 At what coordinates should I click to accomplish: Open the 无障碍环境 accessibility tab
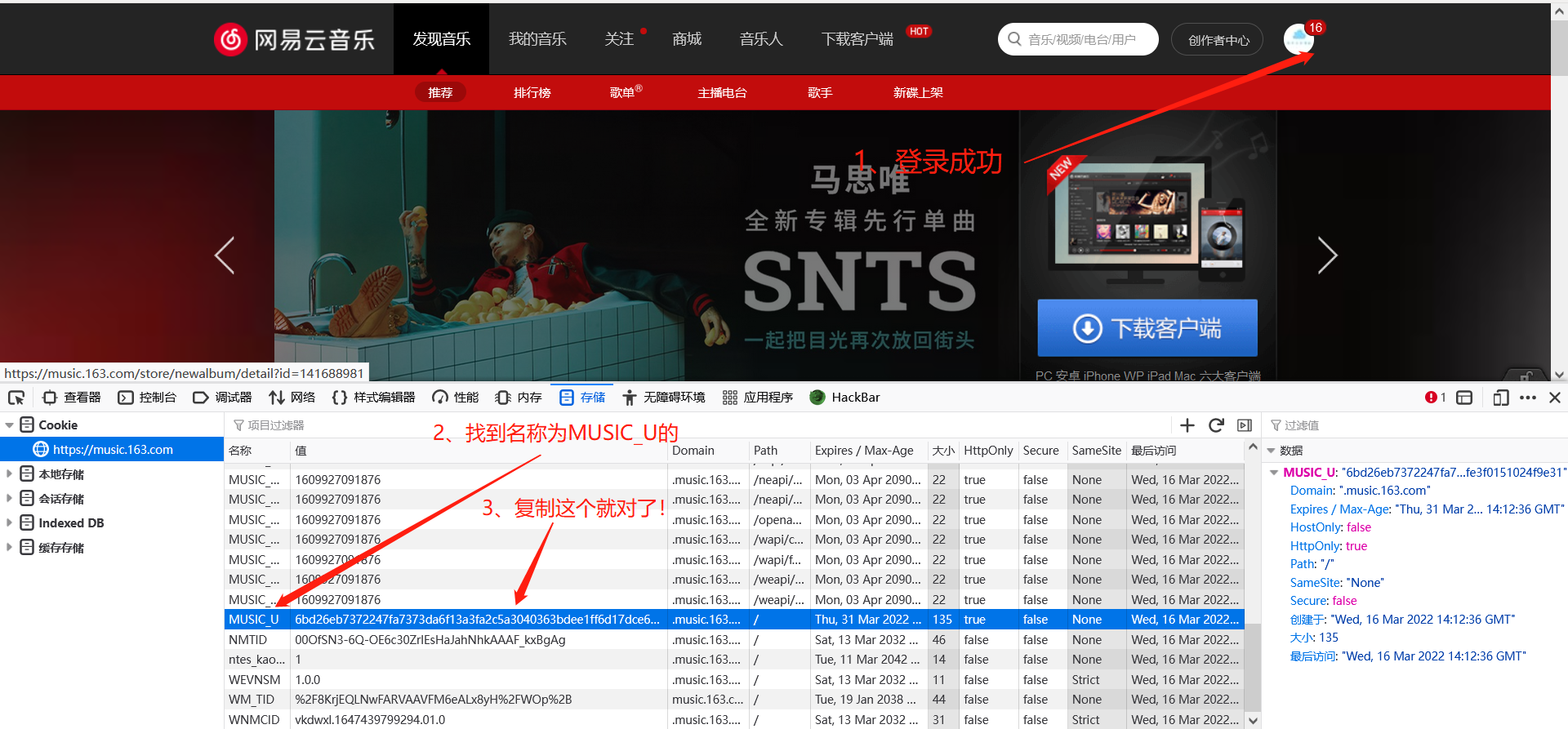tap(664, 398)
